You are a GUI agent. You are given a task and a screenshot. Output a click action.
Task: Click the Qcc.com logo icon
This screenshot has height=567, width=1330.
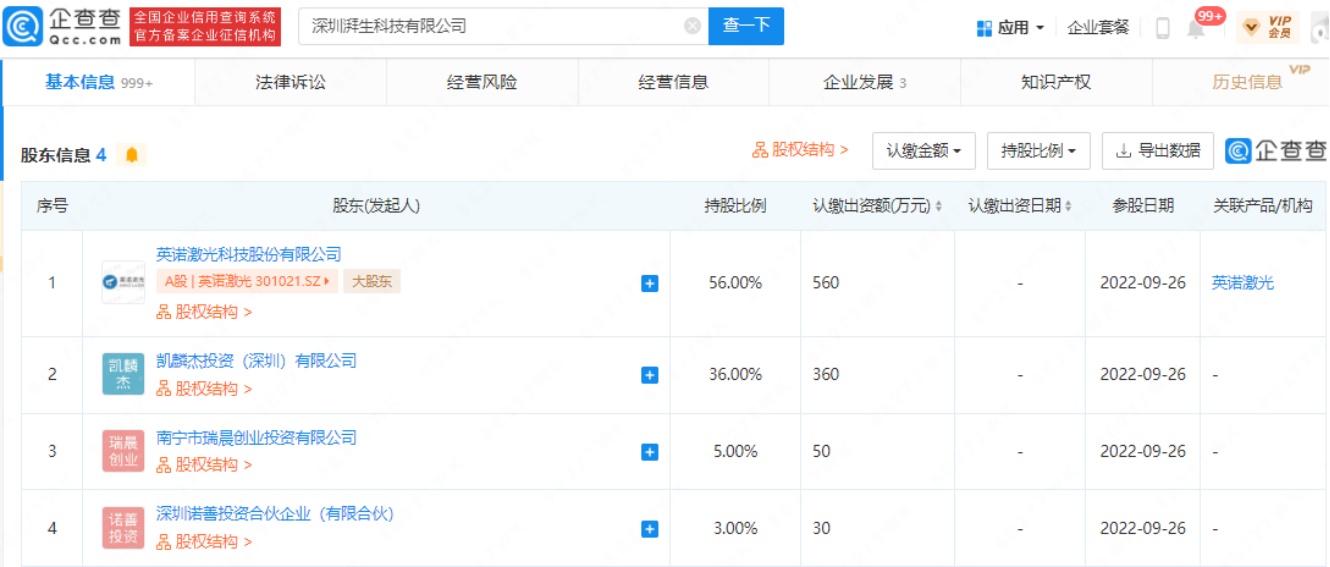tap(22, 26)
